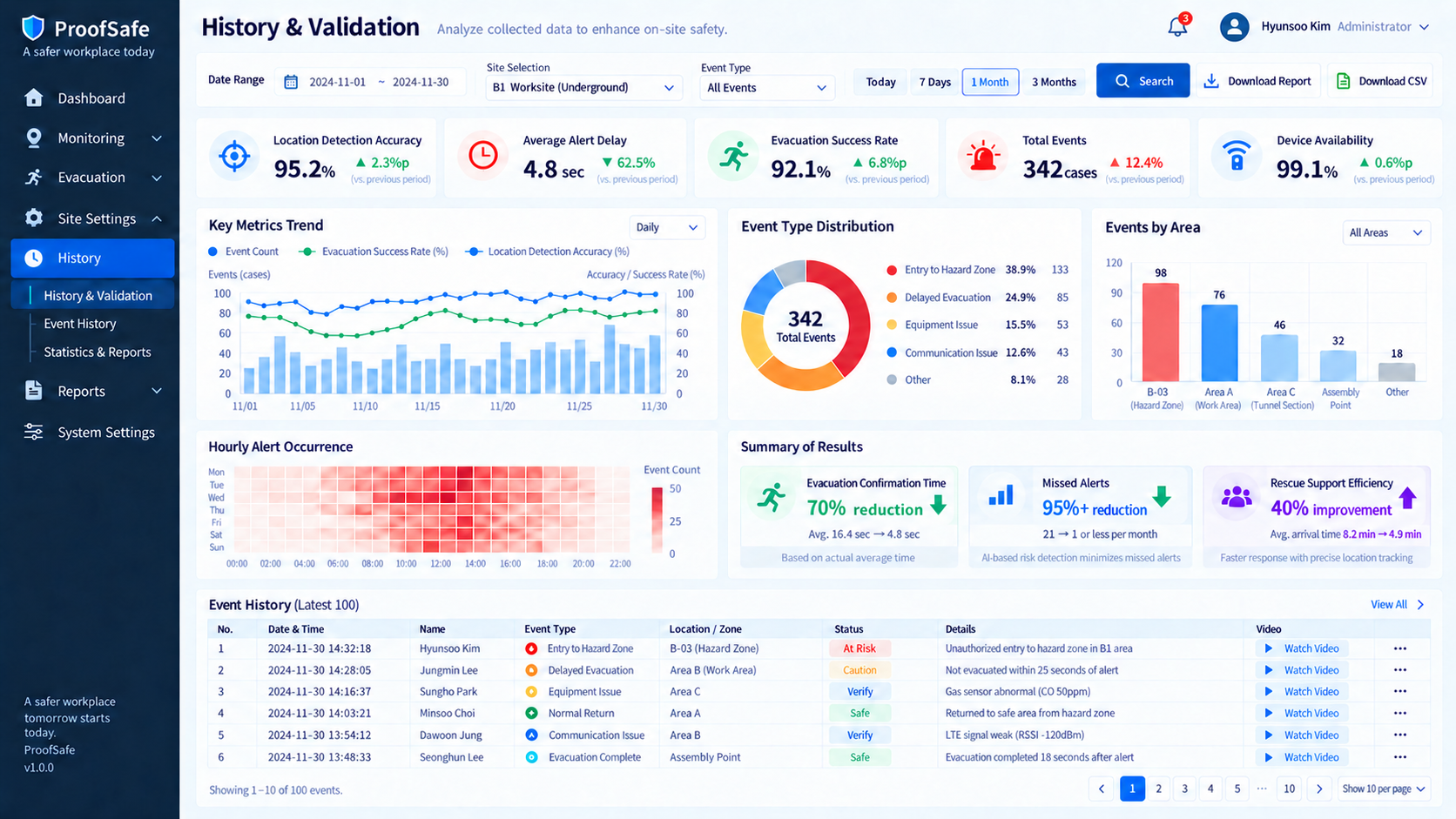Open the notification bell
The image size is (1456, 819).
click(x=1177, y=27)
